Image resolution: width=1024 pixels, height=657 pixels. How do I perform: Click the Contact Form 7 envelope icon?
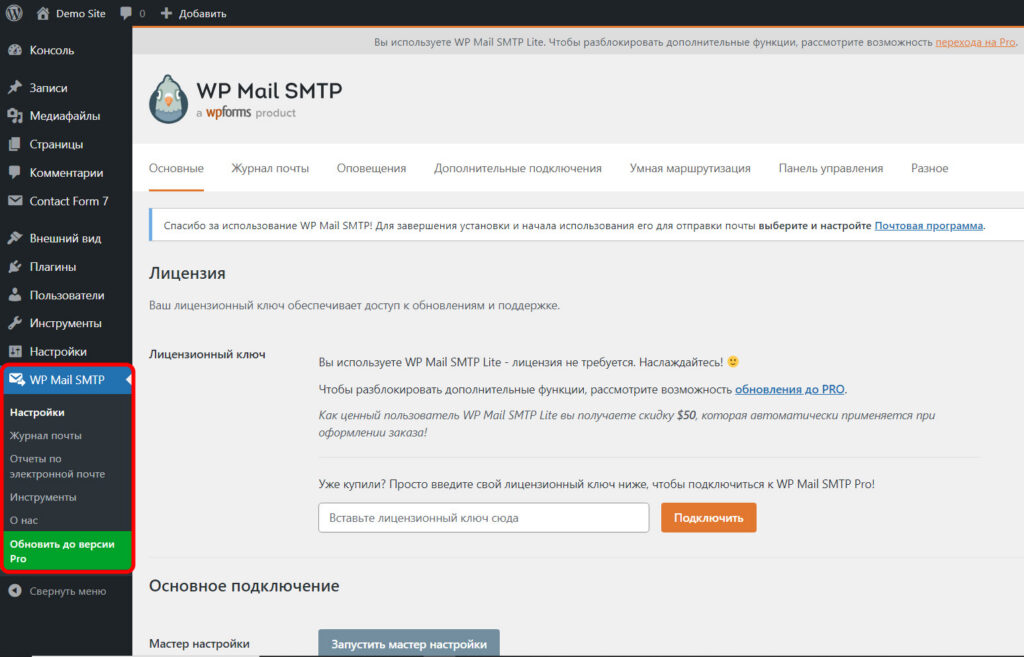[x=15, y=201]
